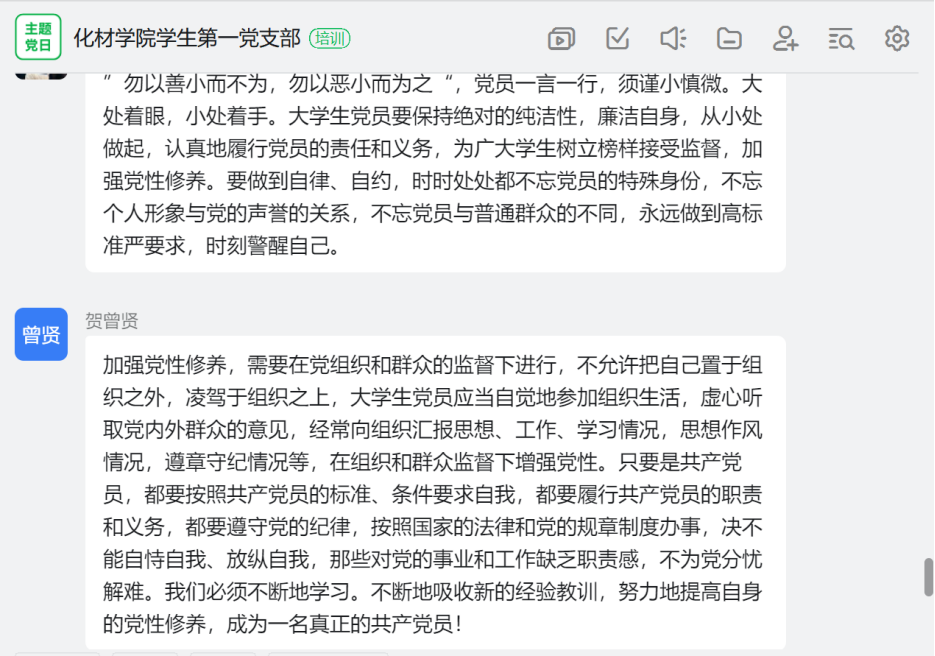Image resolution: width=935 pixels, height=656 pixels.
Task: Click the group title 化材学院学生第一党支部
Action: (x=187, y=38)
